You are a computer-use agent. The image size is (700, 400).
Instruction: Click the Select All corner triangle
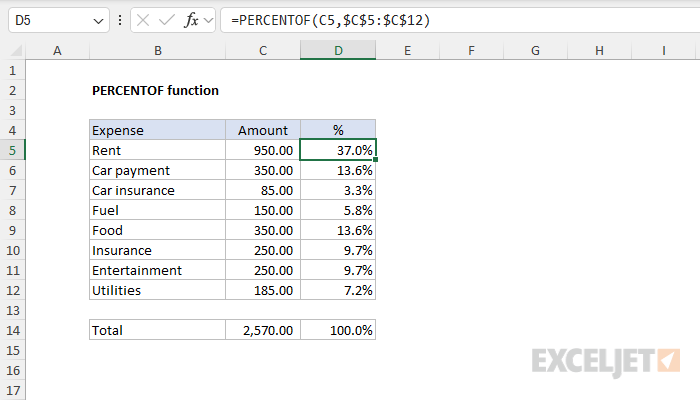tap(16, 50)
